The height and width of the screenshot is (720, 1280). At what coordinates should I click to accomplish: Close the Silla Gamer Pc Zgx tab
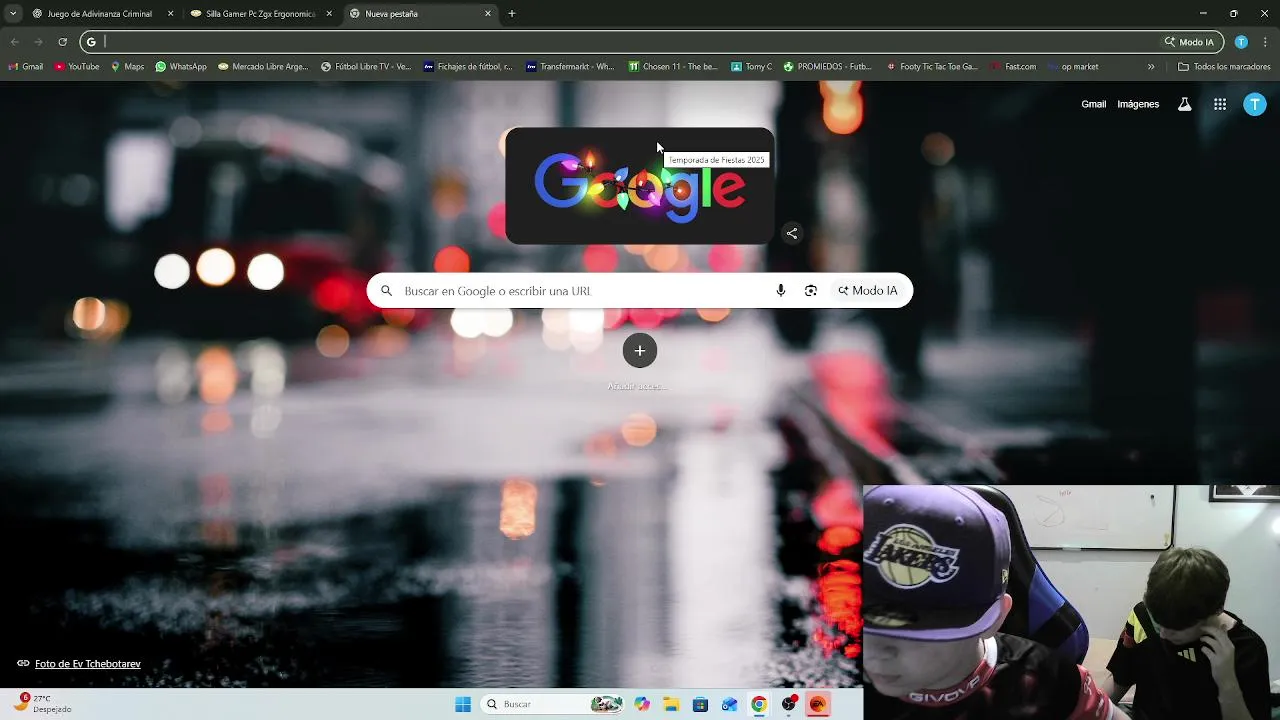coord(329,14)
